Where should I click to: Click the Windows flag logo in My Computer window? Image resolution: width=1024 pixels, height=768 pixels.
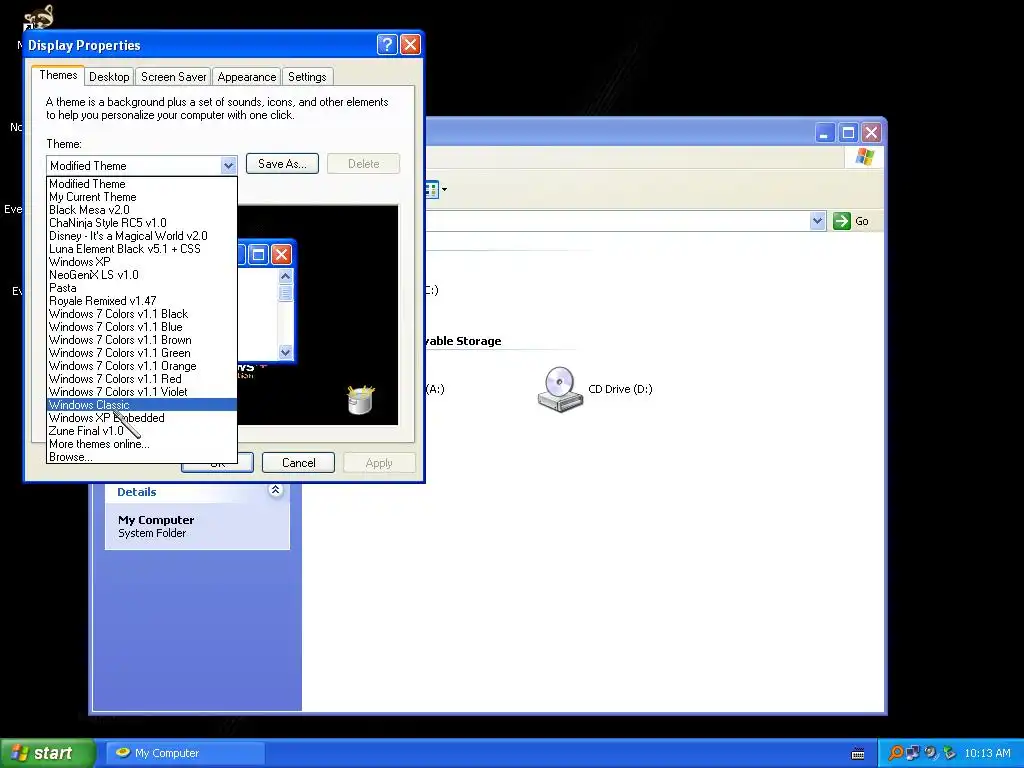pyautogui.click(x=865, y=157)
